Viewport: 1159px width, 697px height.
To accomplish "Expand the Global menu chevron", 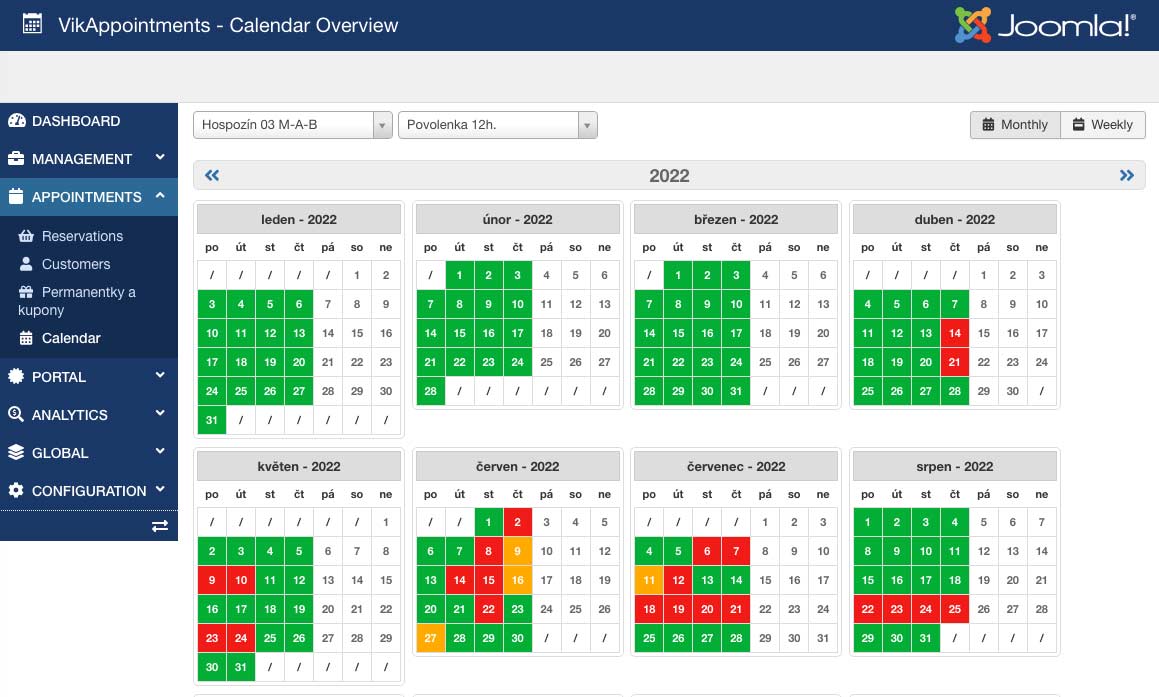I will pyautogui.click(x=160, y=452).
